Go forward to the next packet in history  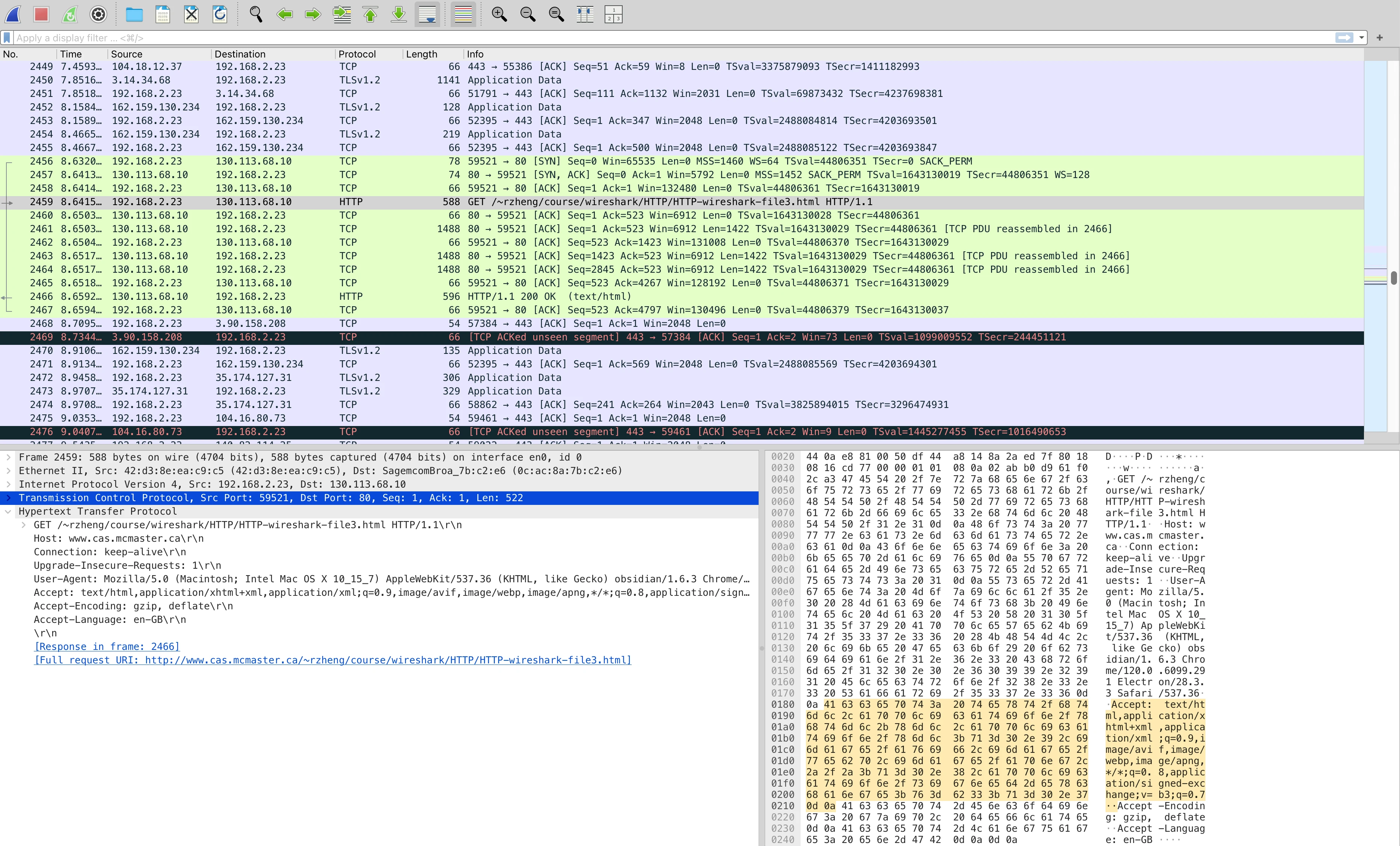(x=313, y=14)
